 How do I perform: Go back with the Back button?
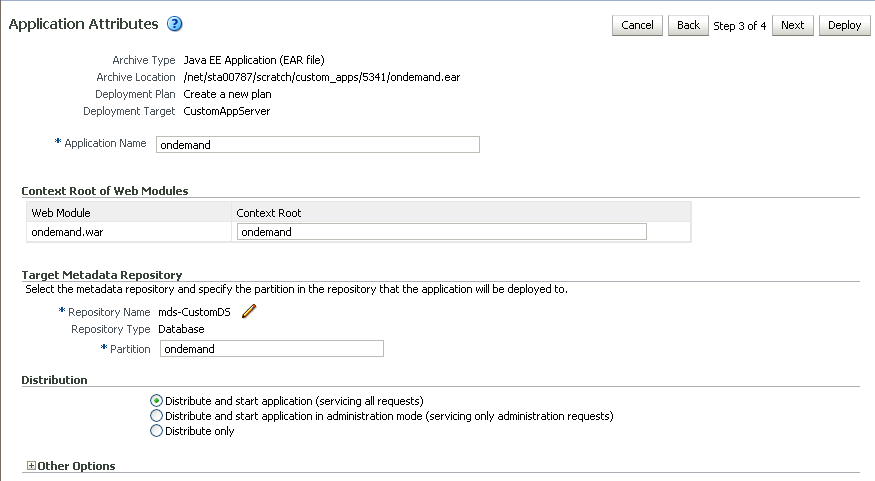coord(688,25)
